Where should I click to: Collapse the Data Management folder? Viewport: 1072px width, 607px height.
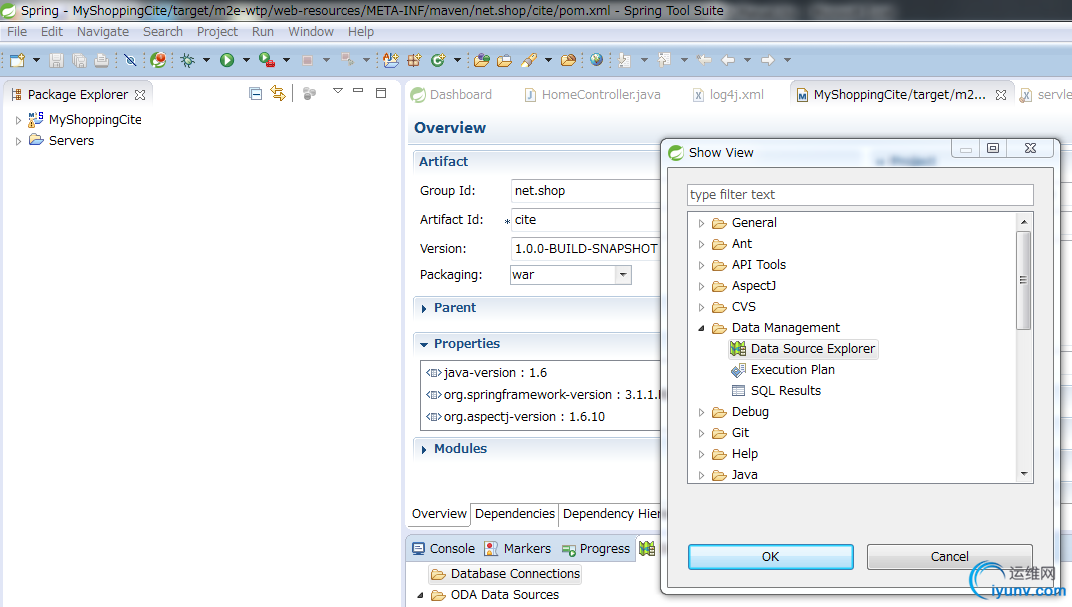pos(701,328)
